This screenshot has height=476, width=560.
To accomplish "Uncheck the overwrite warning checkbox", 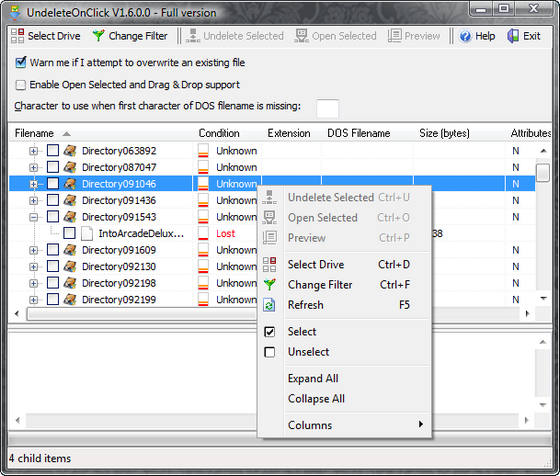I will pos(21,62).
